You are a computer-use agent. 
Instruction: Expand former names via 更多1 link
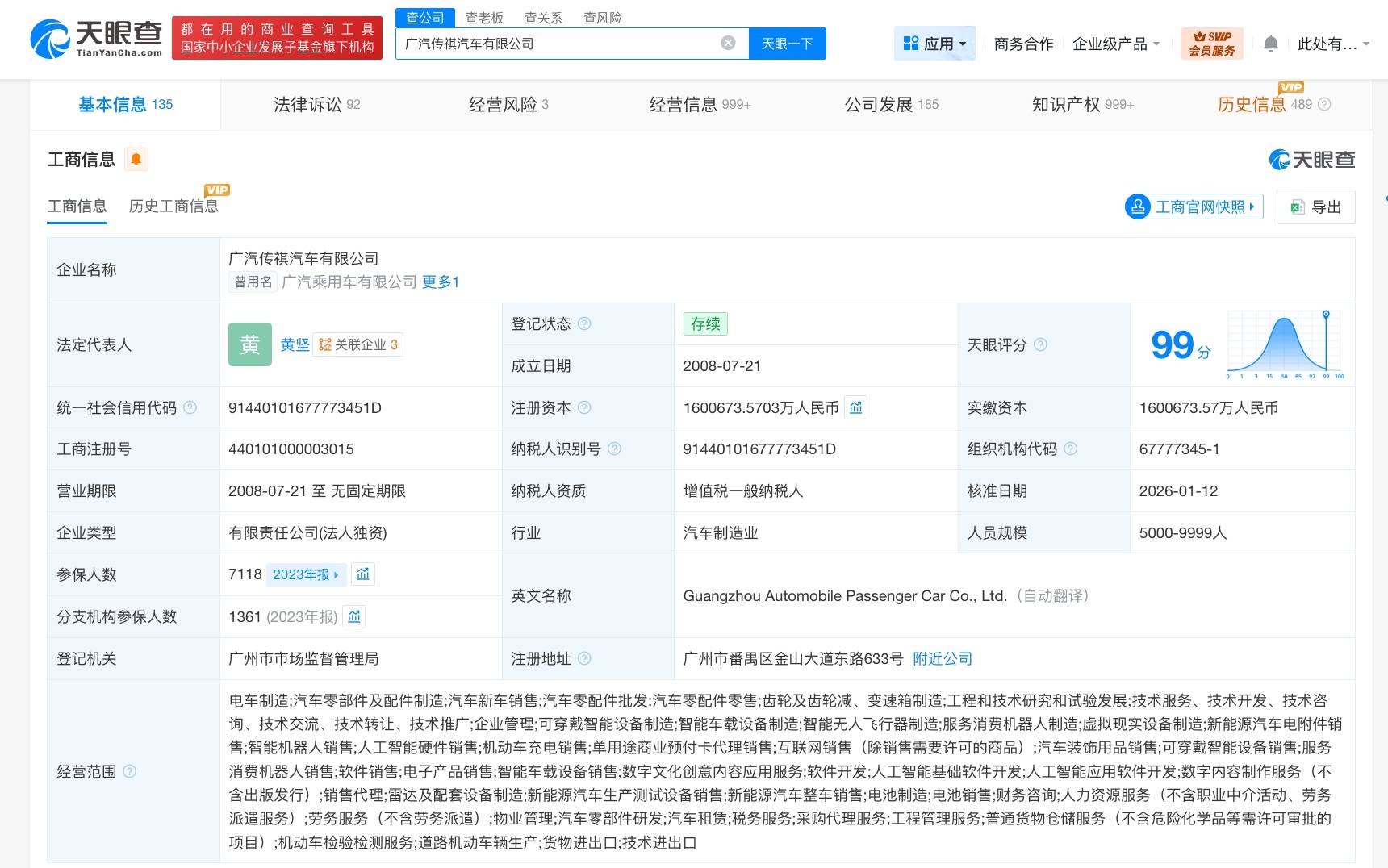tap(441, 282)
